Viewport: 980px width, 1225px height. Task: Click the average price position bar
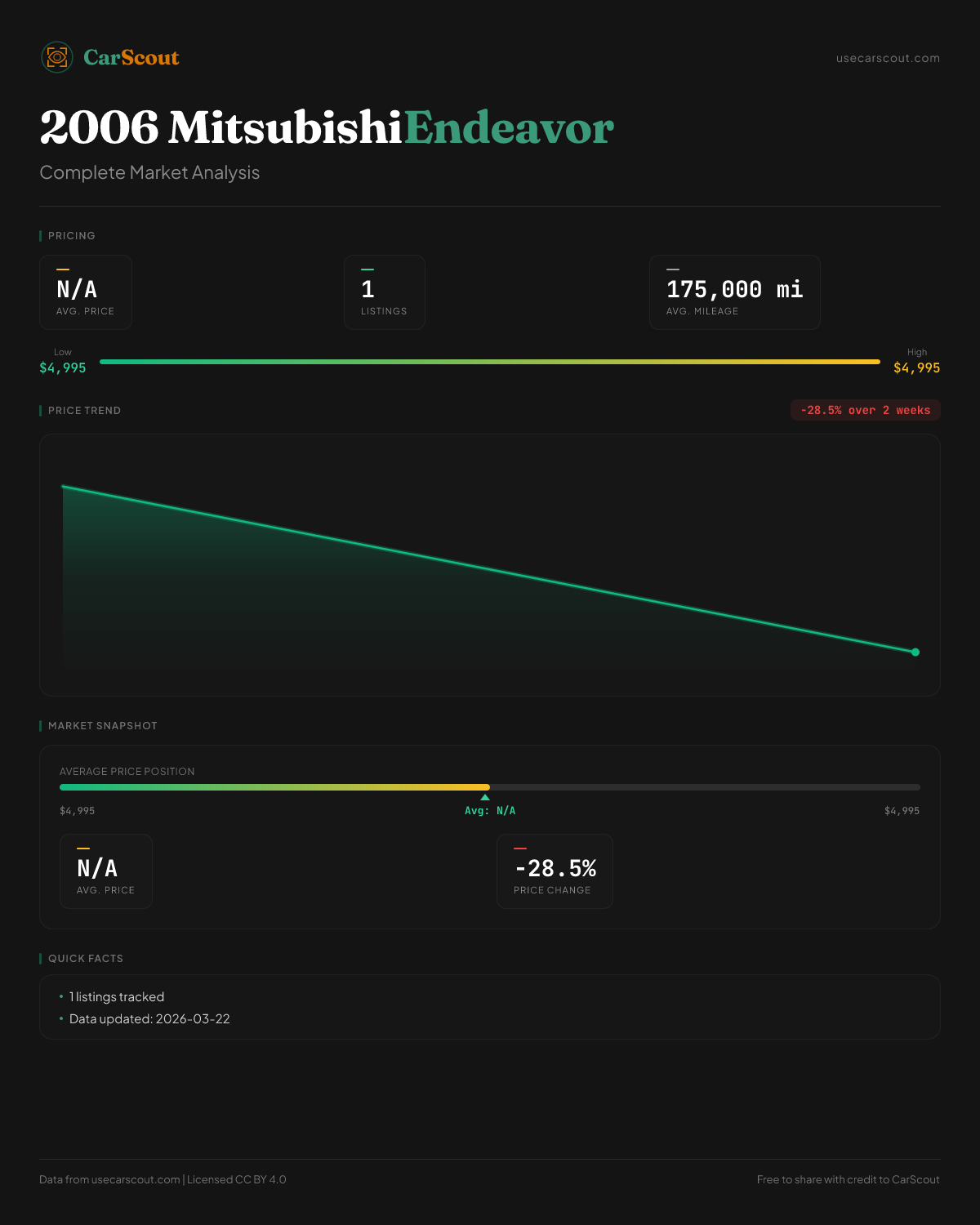tap(490, 787)
